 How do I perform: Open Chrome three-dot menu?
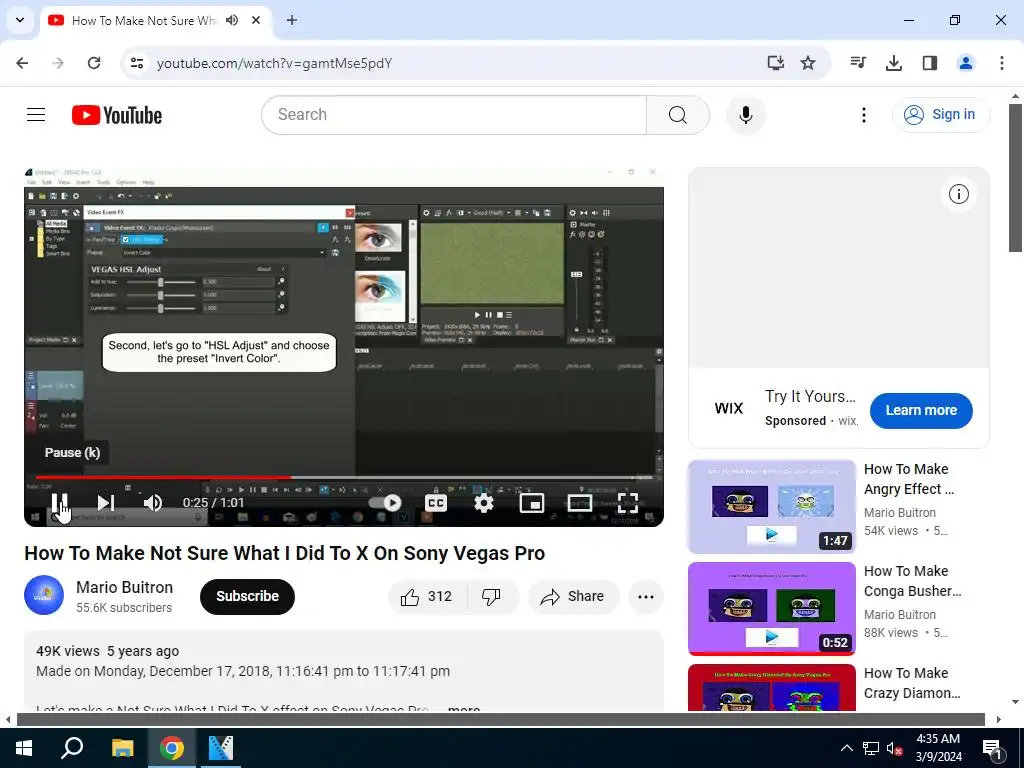(x=1001, y=63)
